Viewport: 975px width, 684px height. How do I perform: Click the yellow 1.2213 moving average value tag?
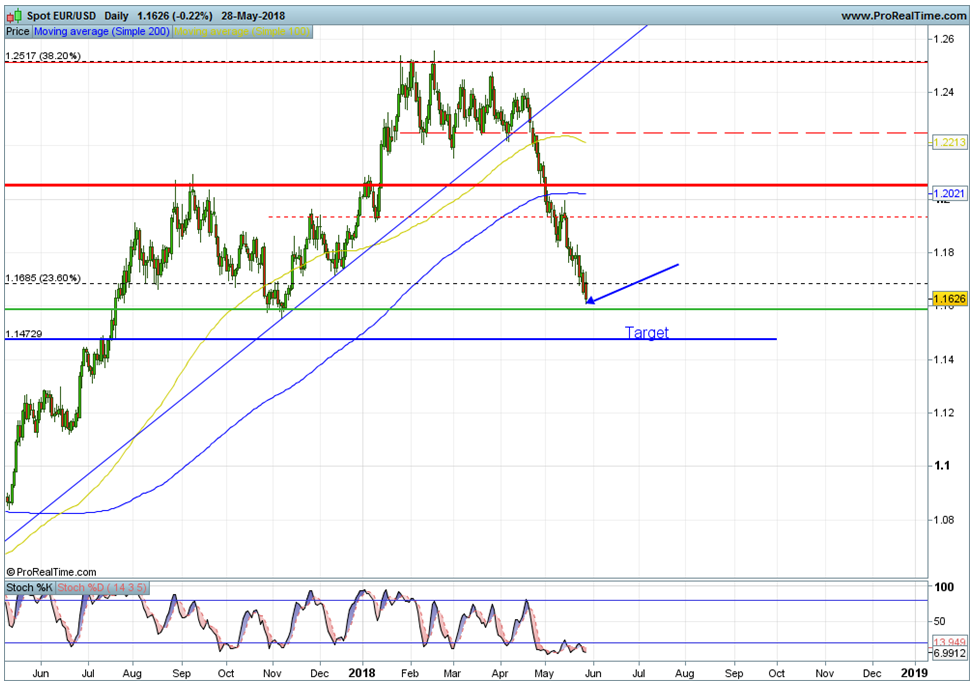950,142
